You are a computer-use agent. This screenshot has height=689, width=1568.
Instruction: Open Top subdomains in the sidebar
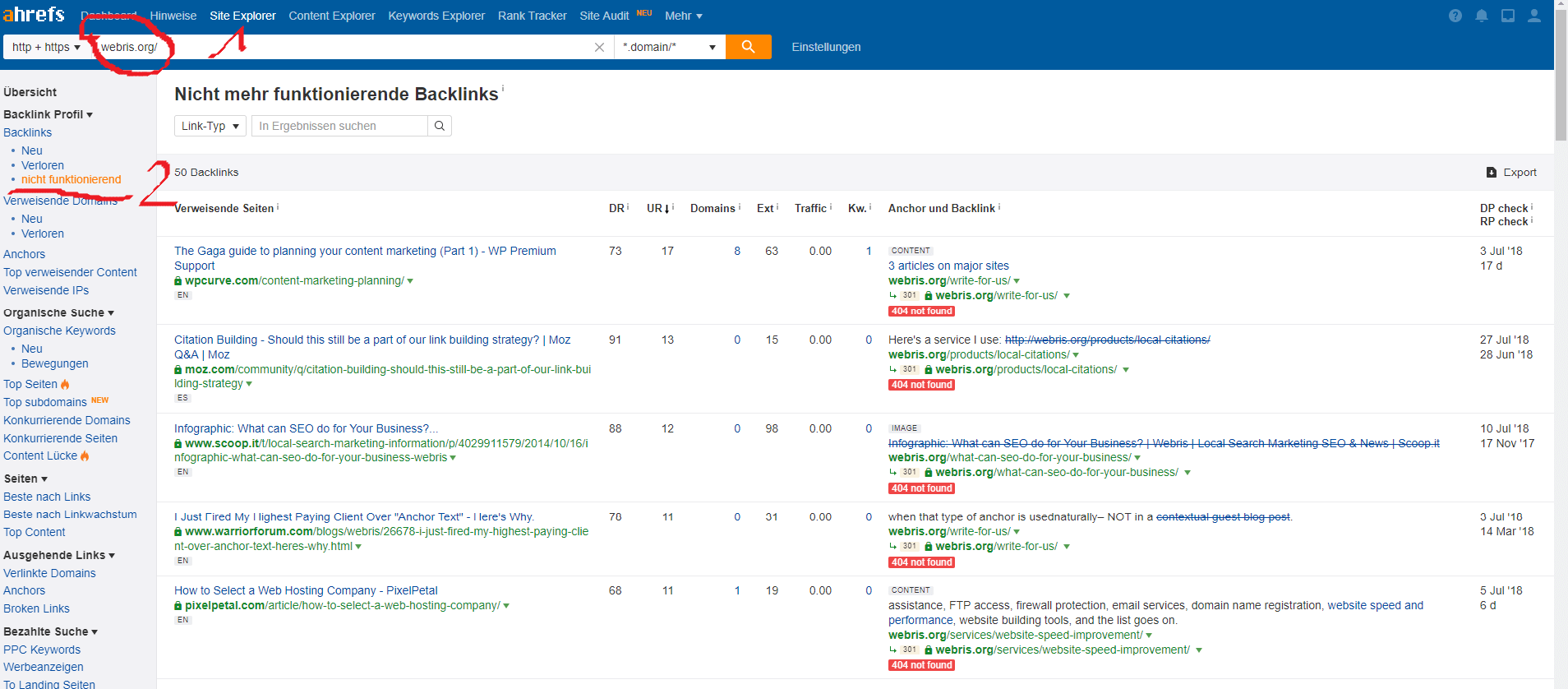click(x=45, y=402)
